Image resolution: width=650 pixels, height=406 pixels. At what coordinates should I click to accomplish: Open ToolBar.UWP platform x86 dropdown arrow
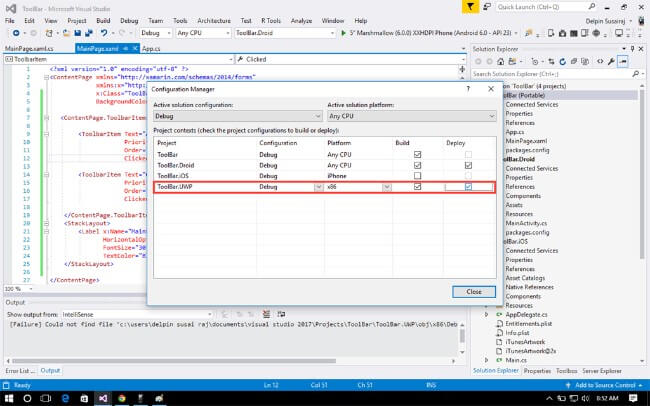[387, 187]
